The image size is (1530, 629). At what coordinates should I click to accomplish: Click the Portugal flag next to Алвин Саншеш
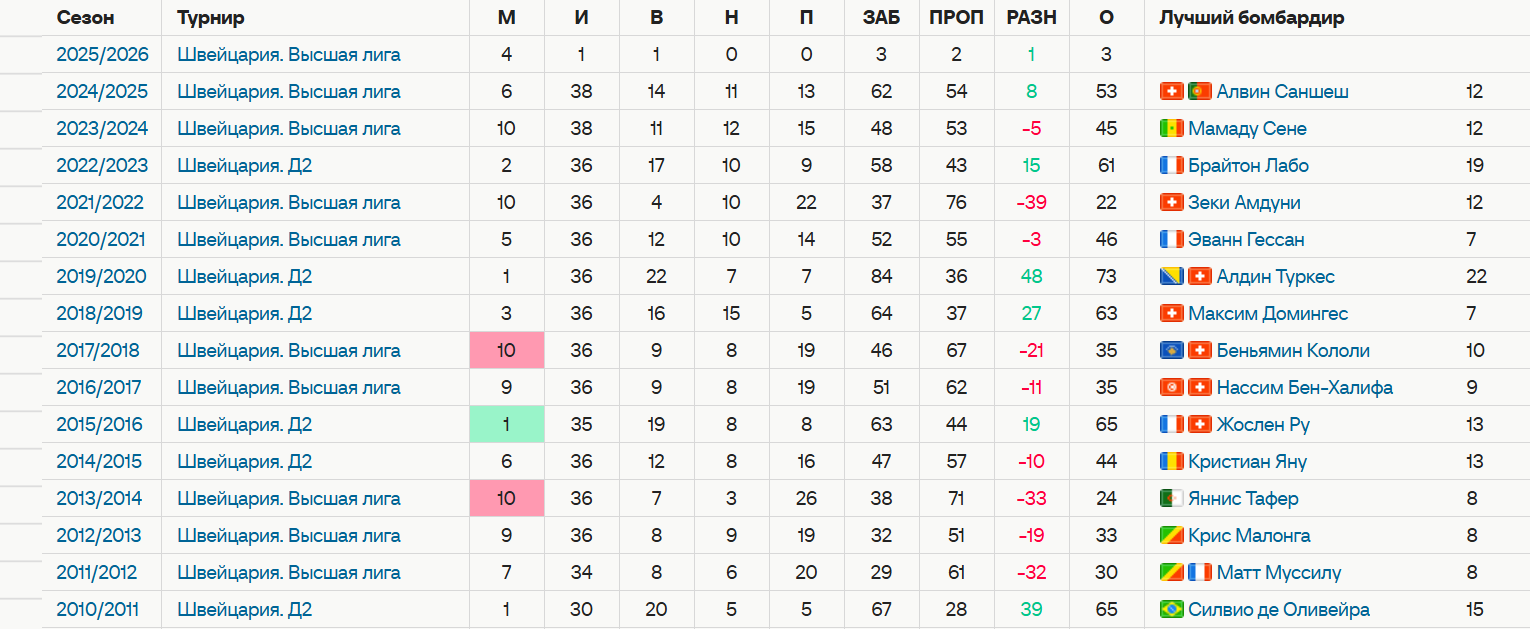click(1199, 91)
